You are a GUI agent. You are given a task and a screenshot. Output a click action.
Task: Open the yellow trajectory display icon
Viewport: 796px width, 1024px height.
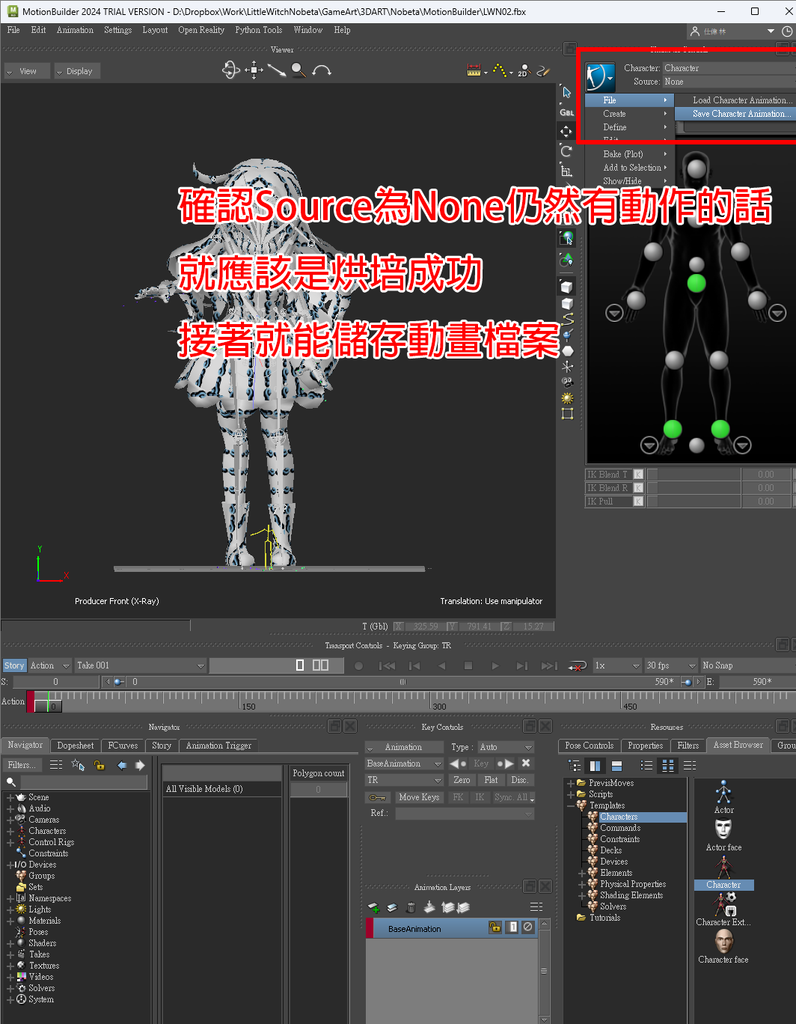click(500, 71)
